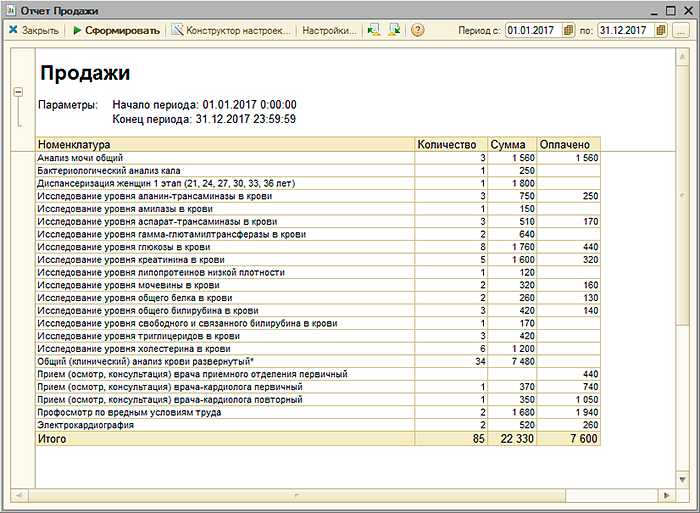Open calendar for period end date

[661, 30]
